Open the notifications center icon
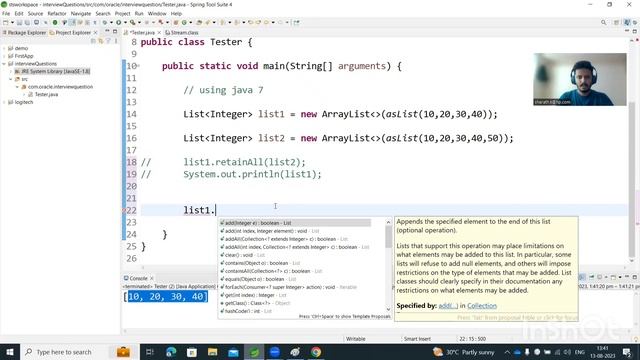This screenshot has height=360, width=640. click(627, 352)
